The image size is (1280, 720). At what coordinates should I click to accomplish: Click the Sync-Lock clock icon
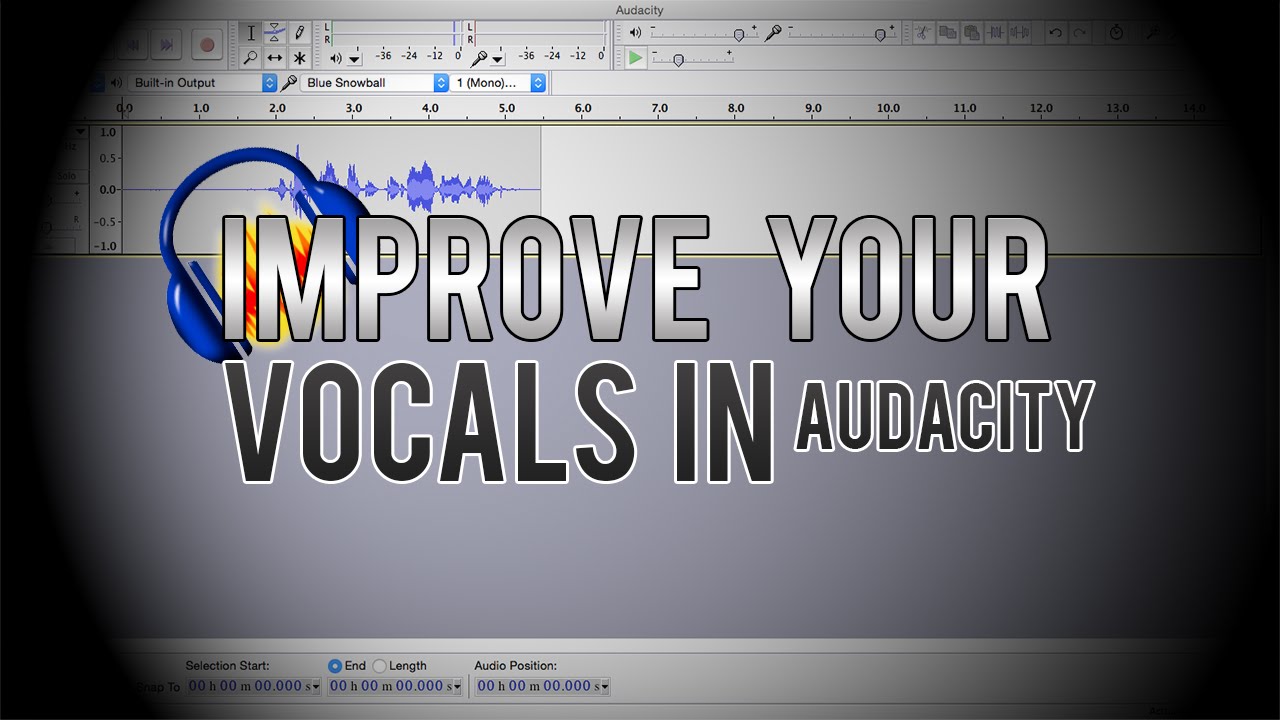[x=1116, y=33]
